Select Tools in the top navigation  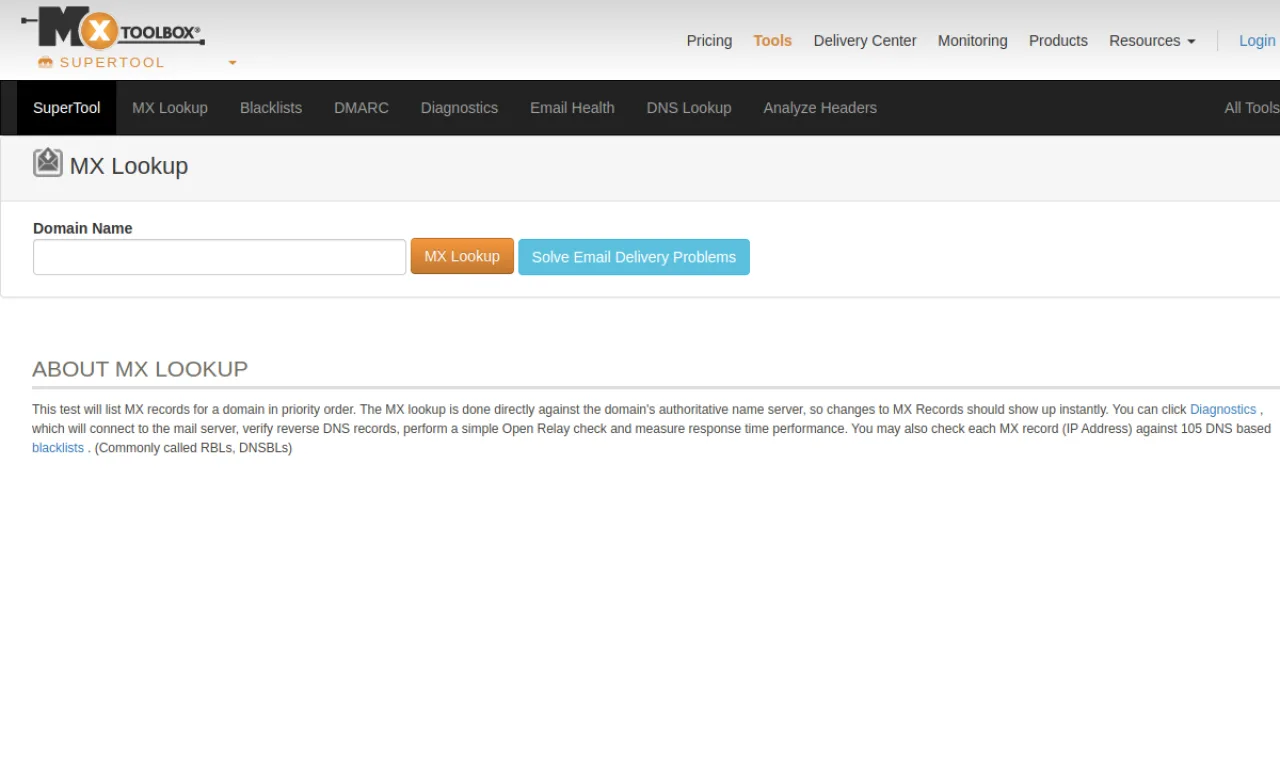[x=773, y=41]
